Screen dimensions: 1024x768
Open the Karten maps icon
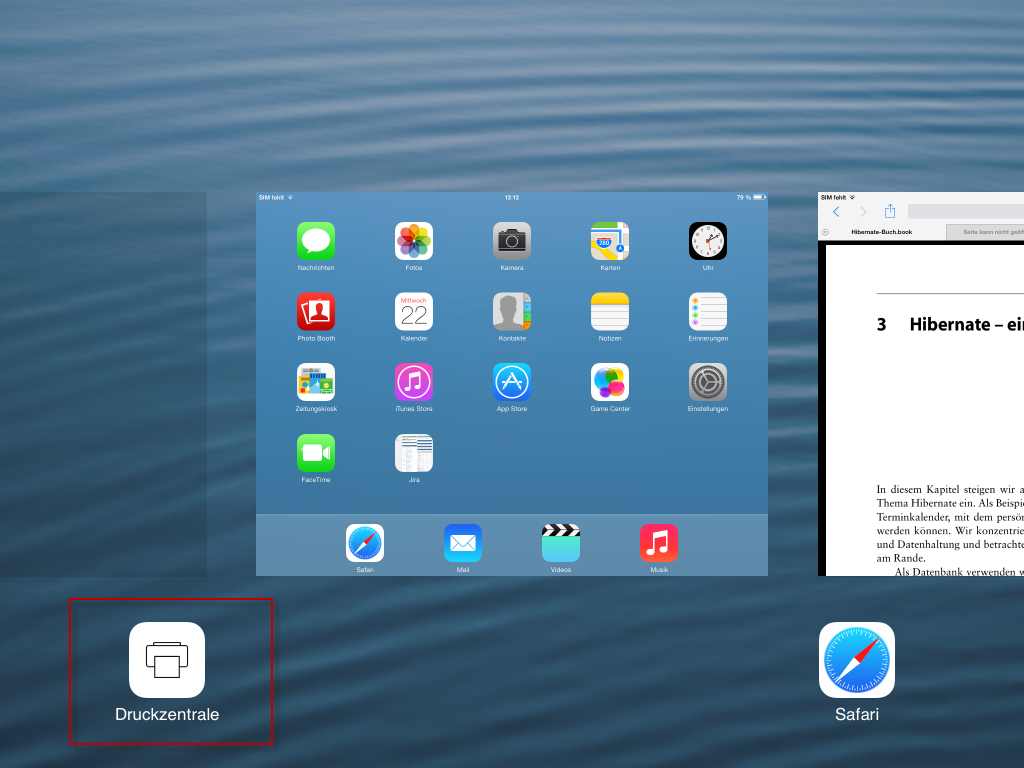pyautogui.click(x=610, y=241)
